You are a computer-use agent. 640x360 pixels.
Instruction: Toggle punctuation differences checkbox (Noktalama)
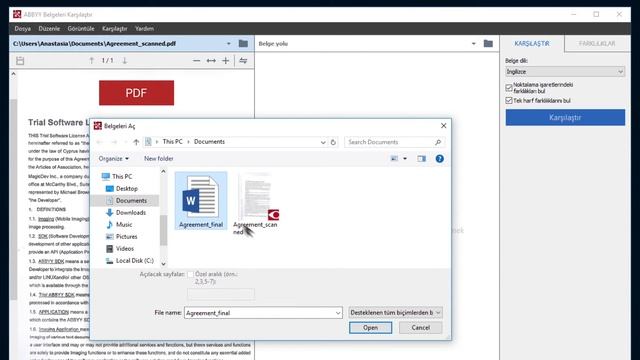tap(509, 88)
